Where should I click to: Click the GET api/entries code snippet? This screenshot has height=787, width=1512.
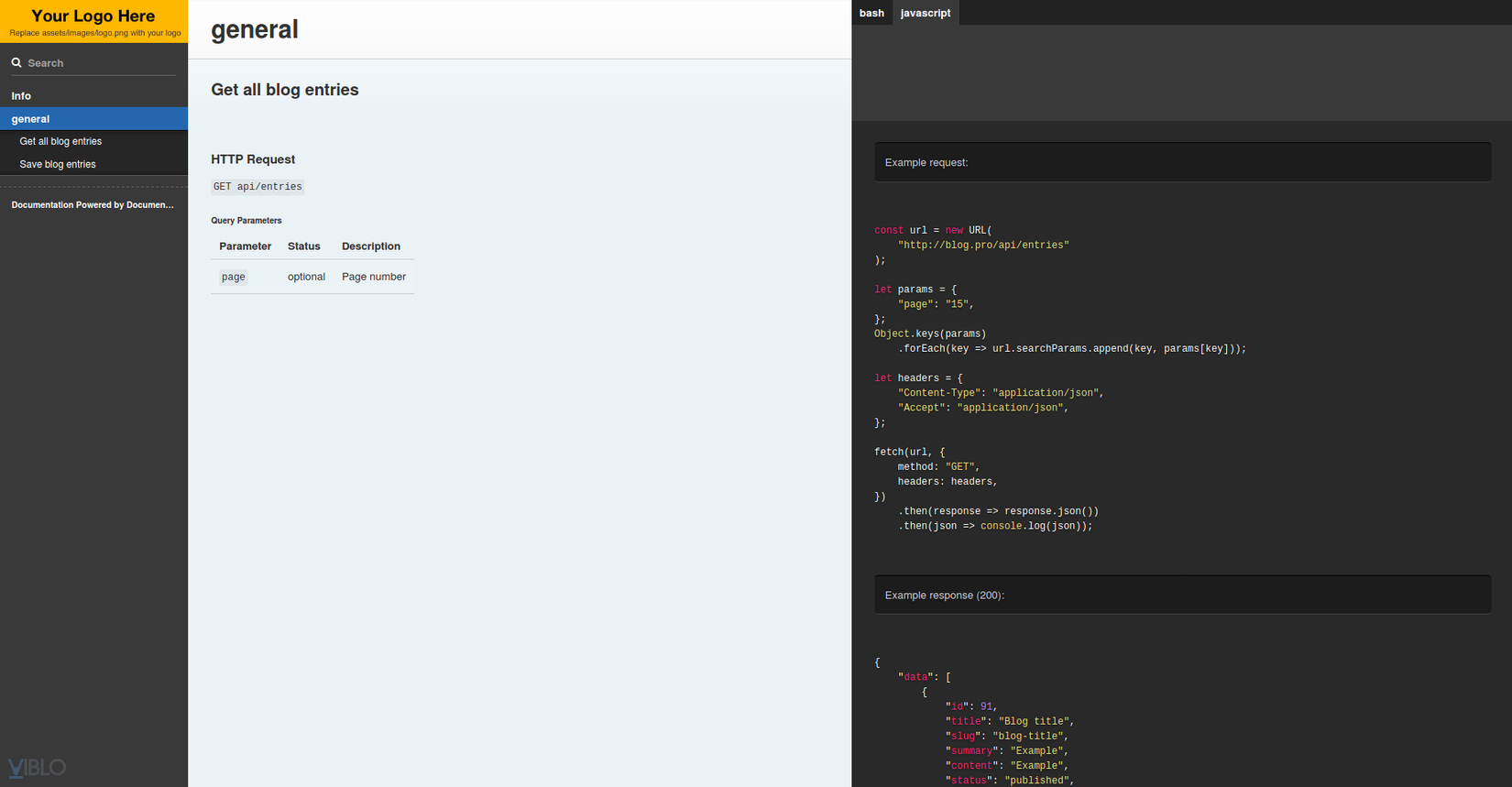[257, 187]
